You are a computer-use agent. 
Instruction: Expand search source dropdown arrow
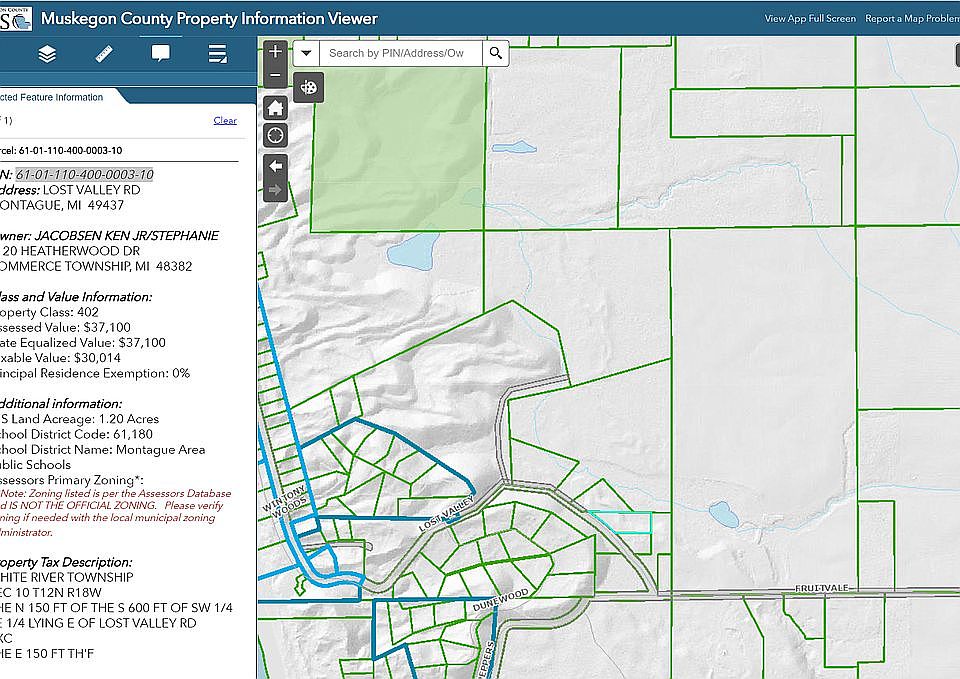306,53
